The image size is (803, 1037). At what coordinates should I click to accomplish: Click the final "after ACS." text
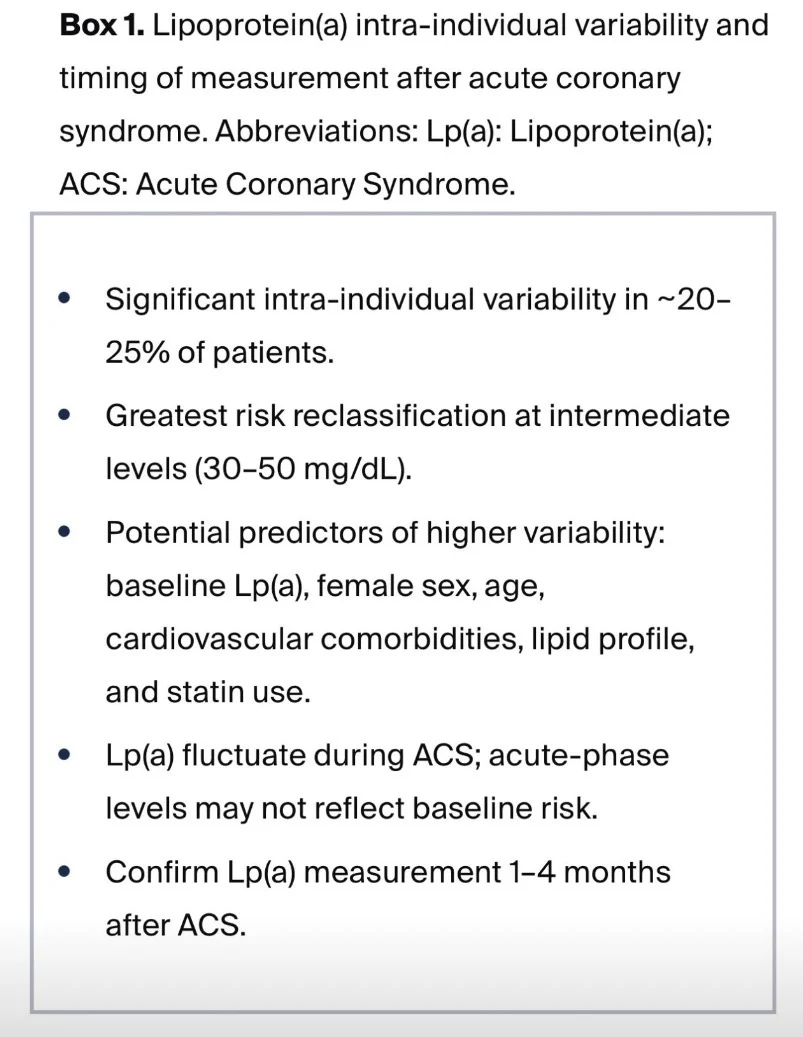click(175, 924)
